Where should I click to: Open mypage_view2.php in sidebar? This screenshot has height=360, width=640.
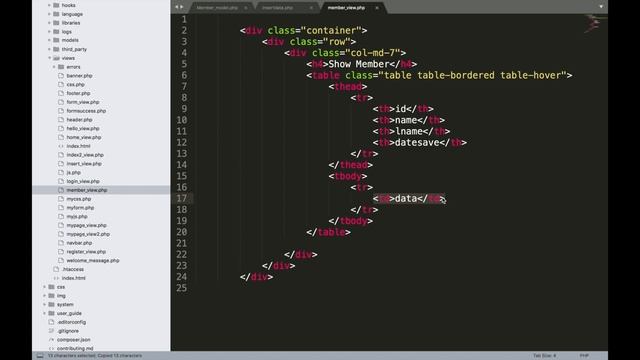[88, 234]
